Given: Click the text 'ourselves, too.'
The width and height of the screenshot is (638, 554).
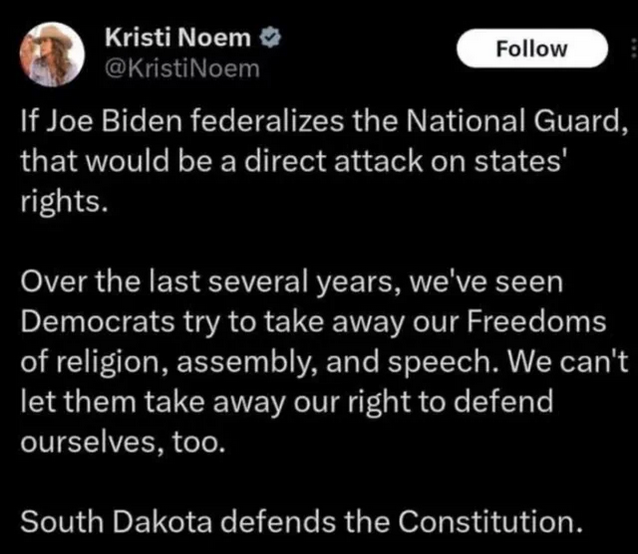Looking at the screenshot, I should pyautogui.click(x=122, y=442).
